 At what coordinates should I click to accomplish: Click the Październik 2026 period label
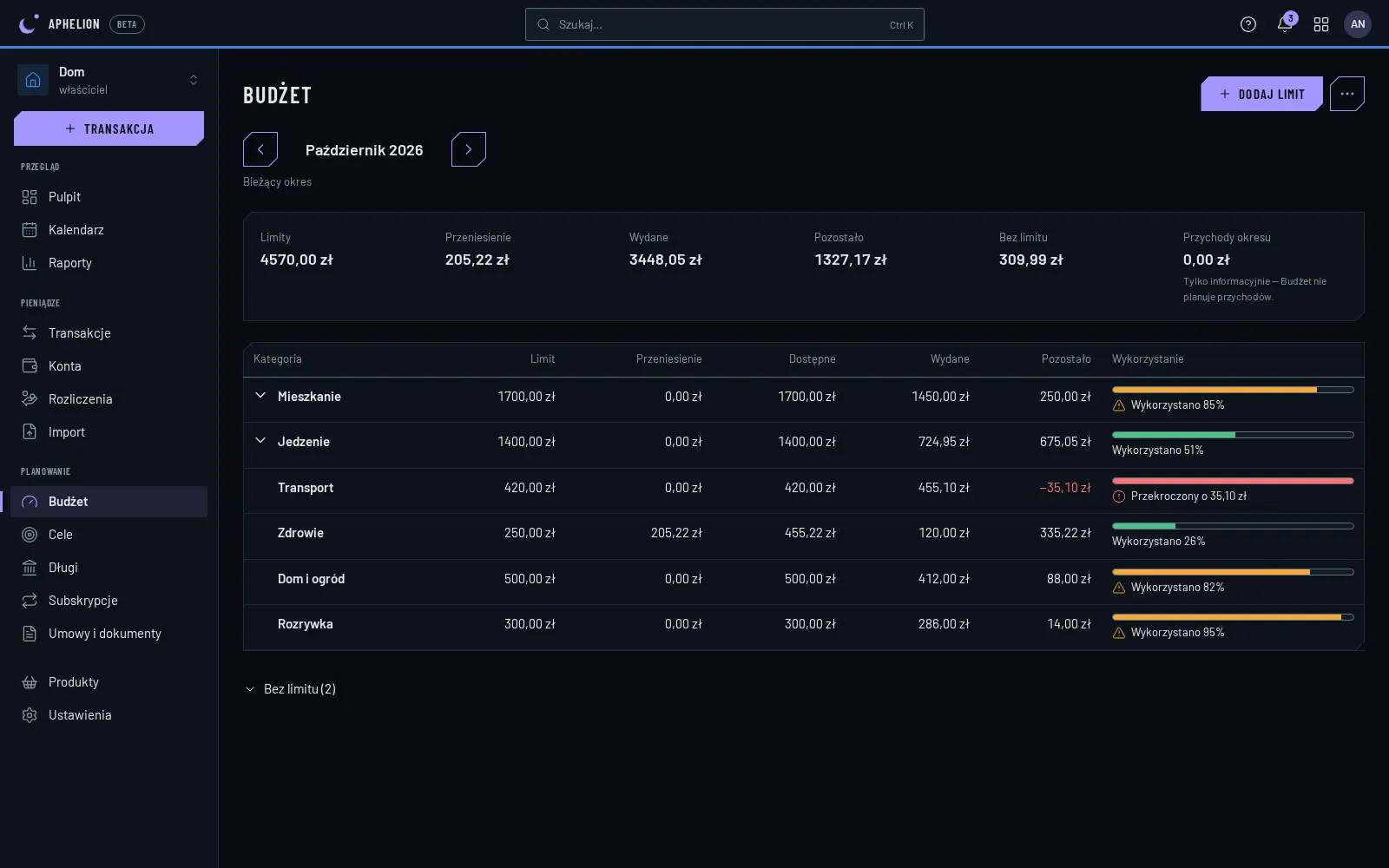(x=365, y=150)
